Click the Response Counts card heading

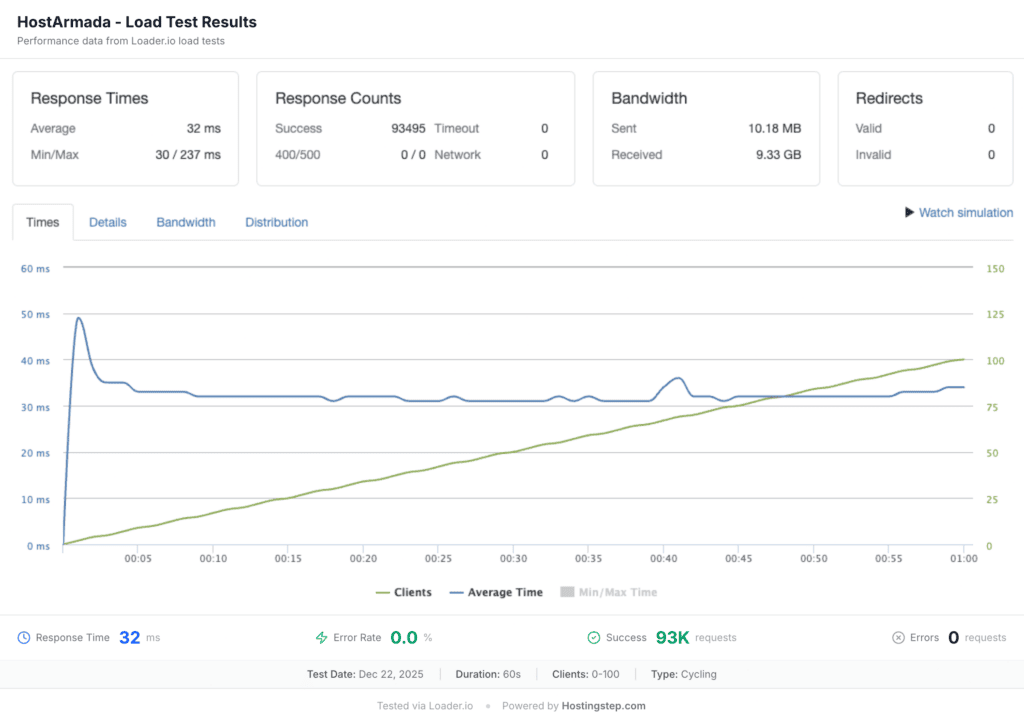338,99
